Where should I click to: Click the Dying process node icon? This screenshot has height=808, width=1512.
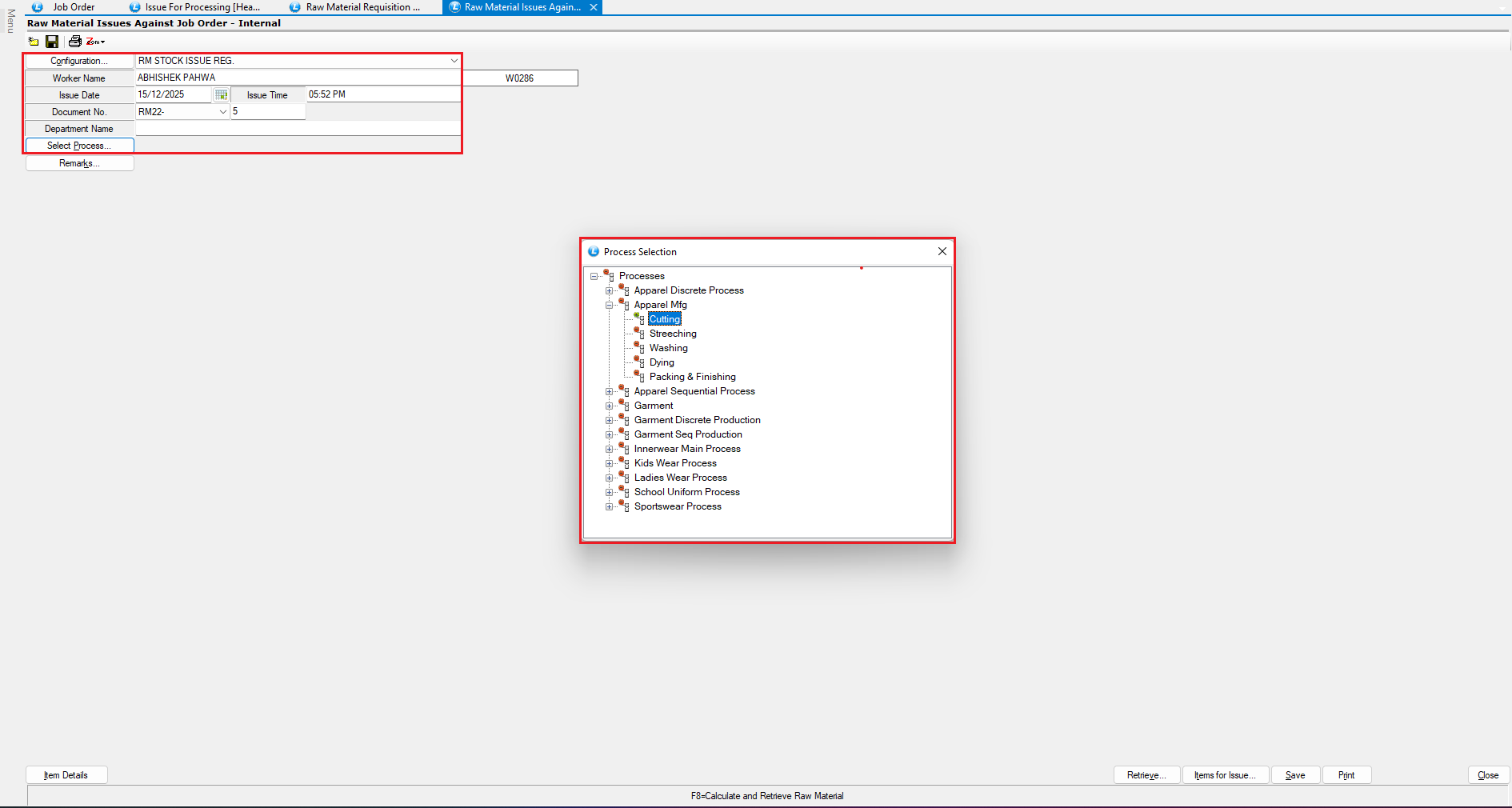[638, 362]
